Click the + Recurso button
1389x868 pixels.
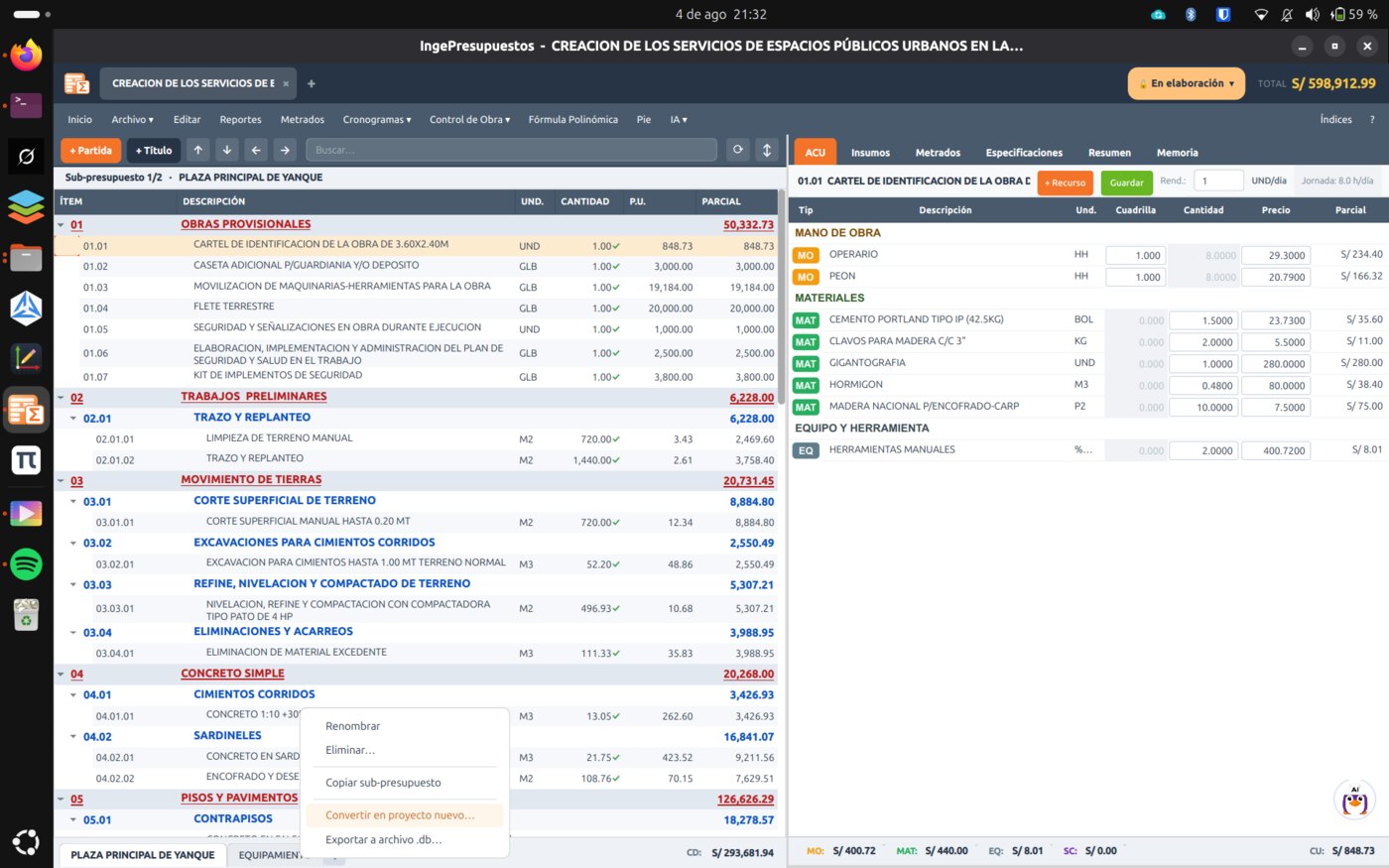click(x=1066, y=183)
